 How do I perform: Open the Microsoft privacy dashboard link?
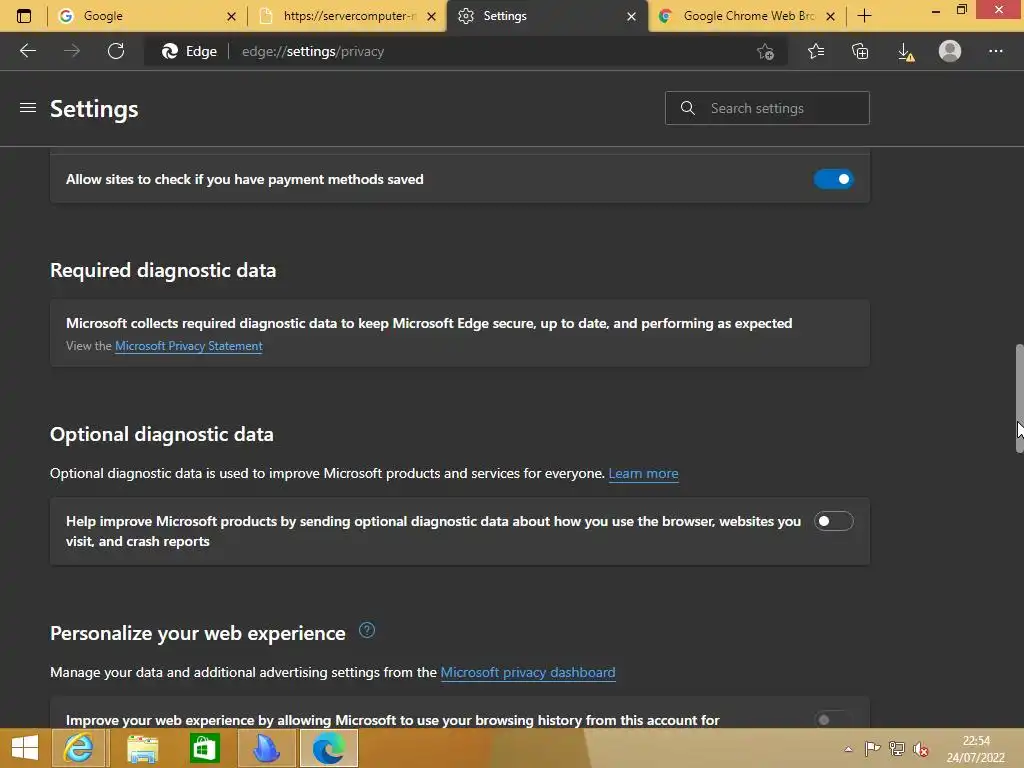528,672
